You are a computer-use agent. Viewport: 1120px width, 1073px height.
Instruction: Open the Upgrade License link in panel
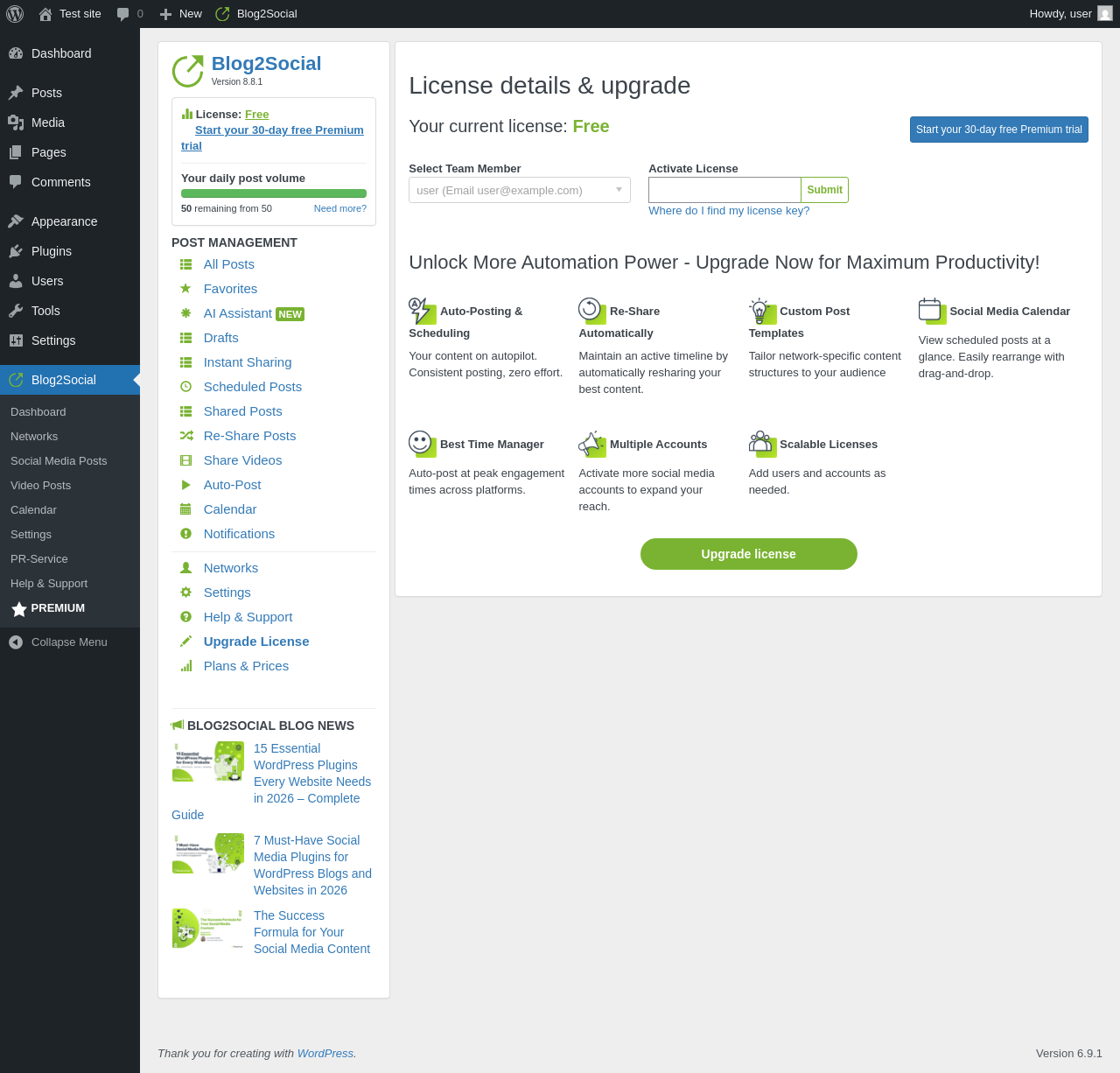256,642
